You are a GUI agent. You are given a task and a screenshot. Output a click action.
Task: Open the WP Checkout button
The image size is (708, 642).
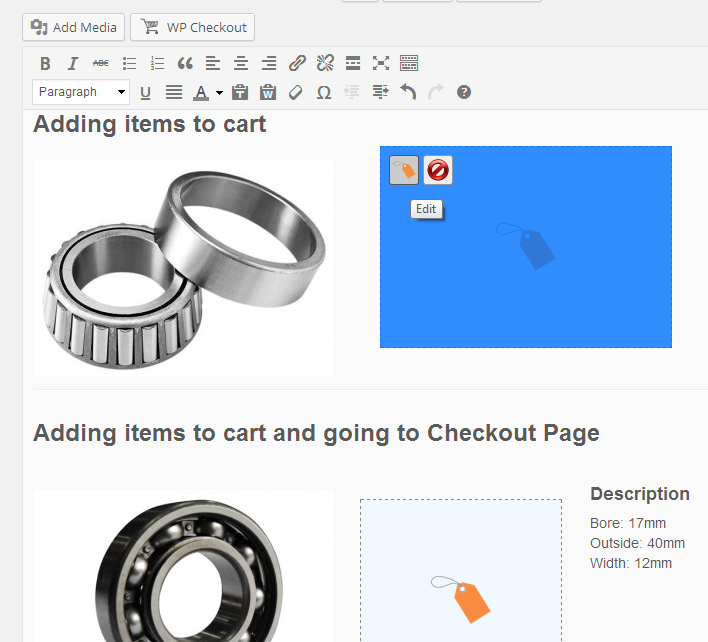pyautogui.click(x=192, y=27)
